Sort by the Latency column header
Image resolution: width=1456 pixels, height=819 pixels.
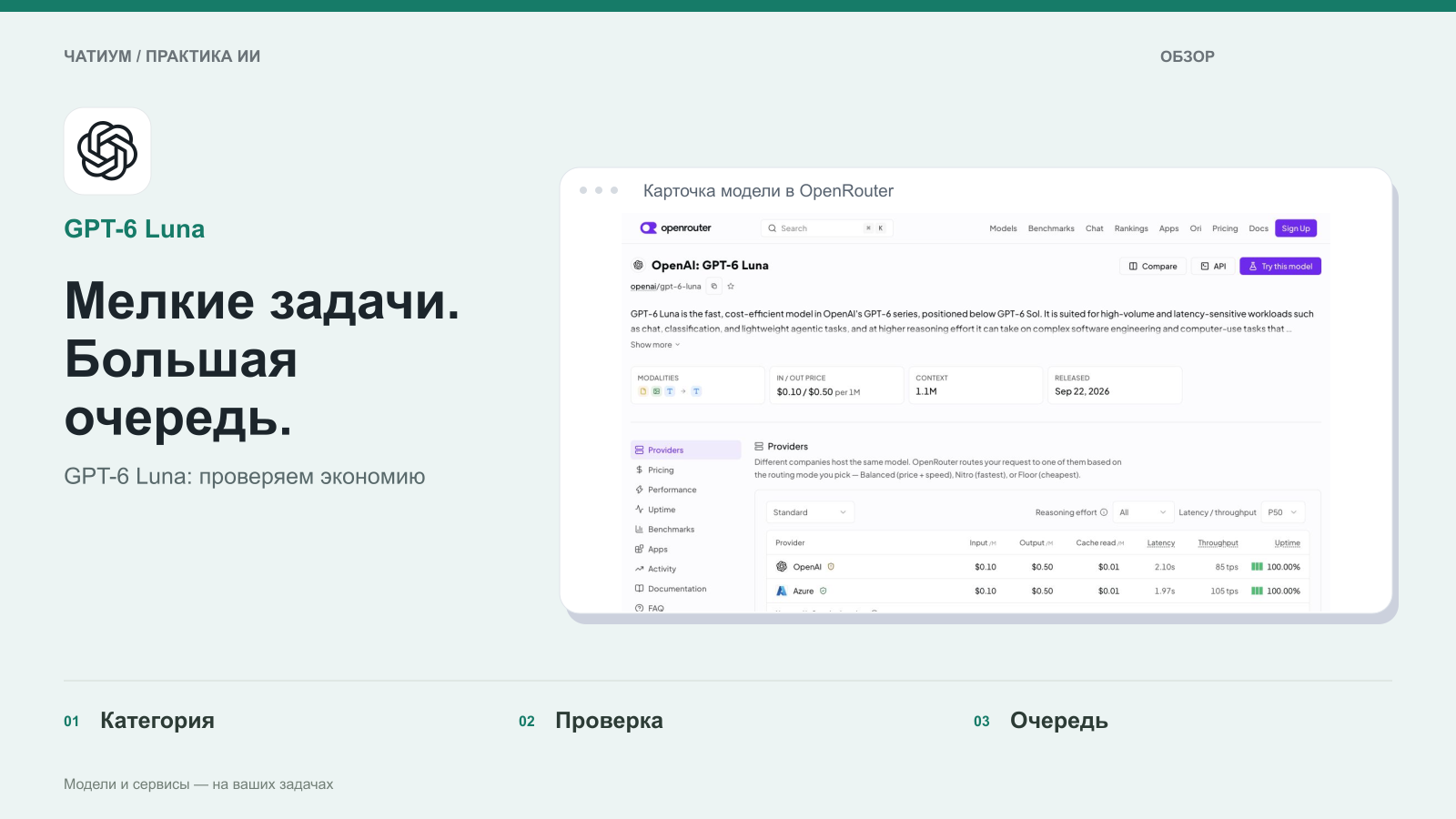click(x=1161, y=543)
